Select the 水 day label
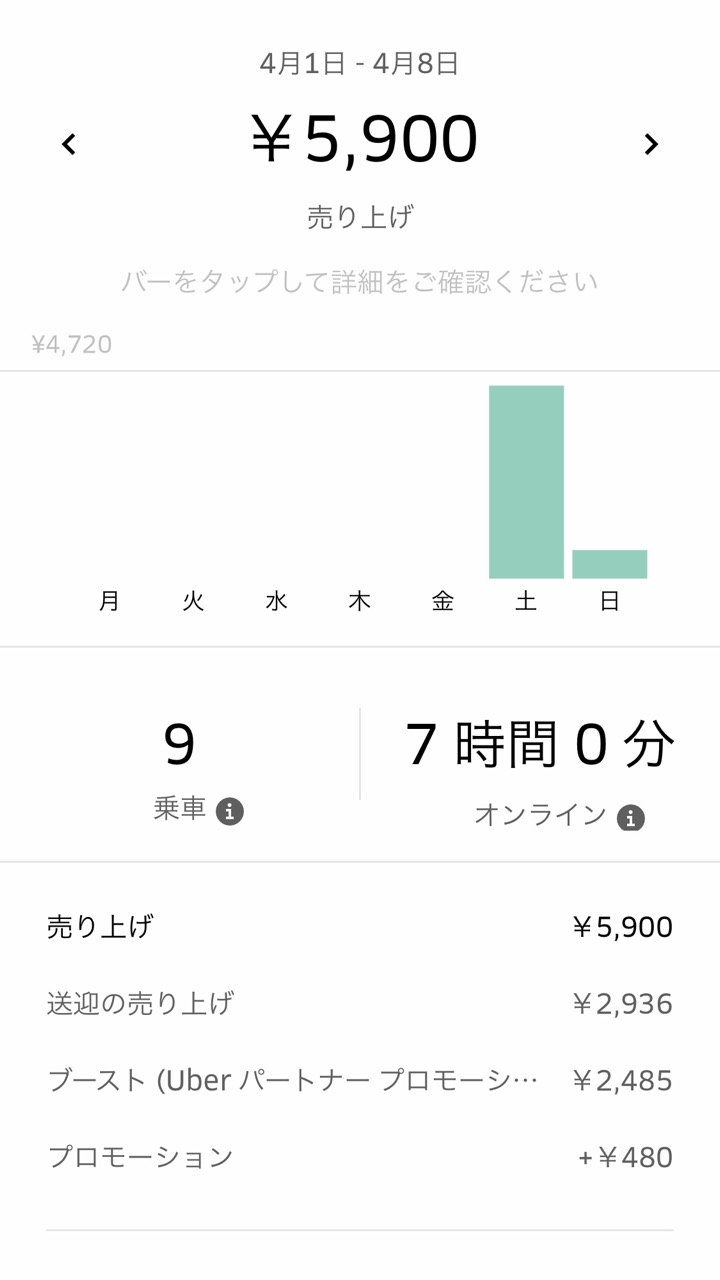The width and height of the screenshot is (720, 1280). pos(276,601)
